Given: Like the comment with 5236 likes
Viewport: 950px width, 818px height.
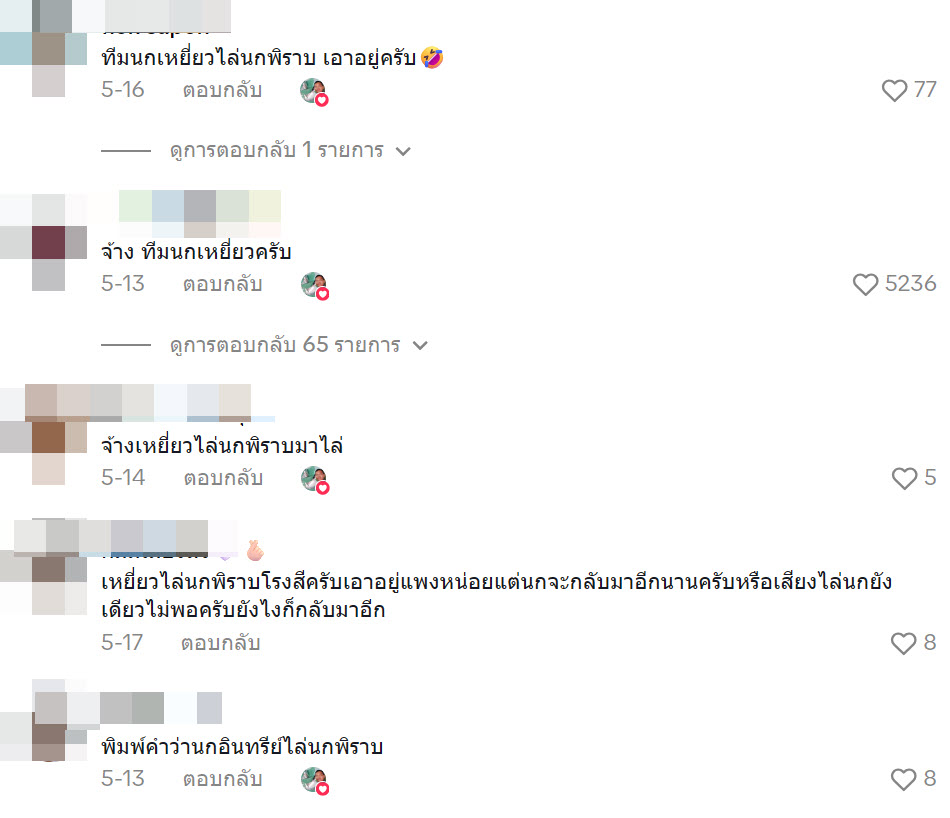Looking at the screenshot, I should point(865,284).
